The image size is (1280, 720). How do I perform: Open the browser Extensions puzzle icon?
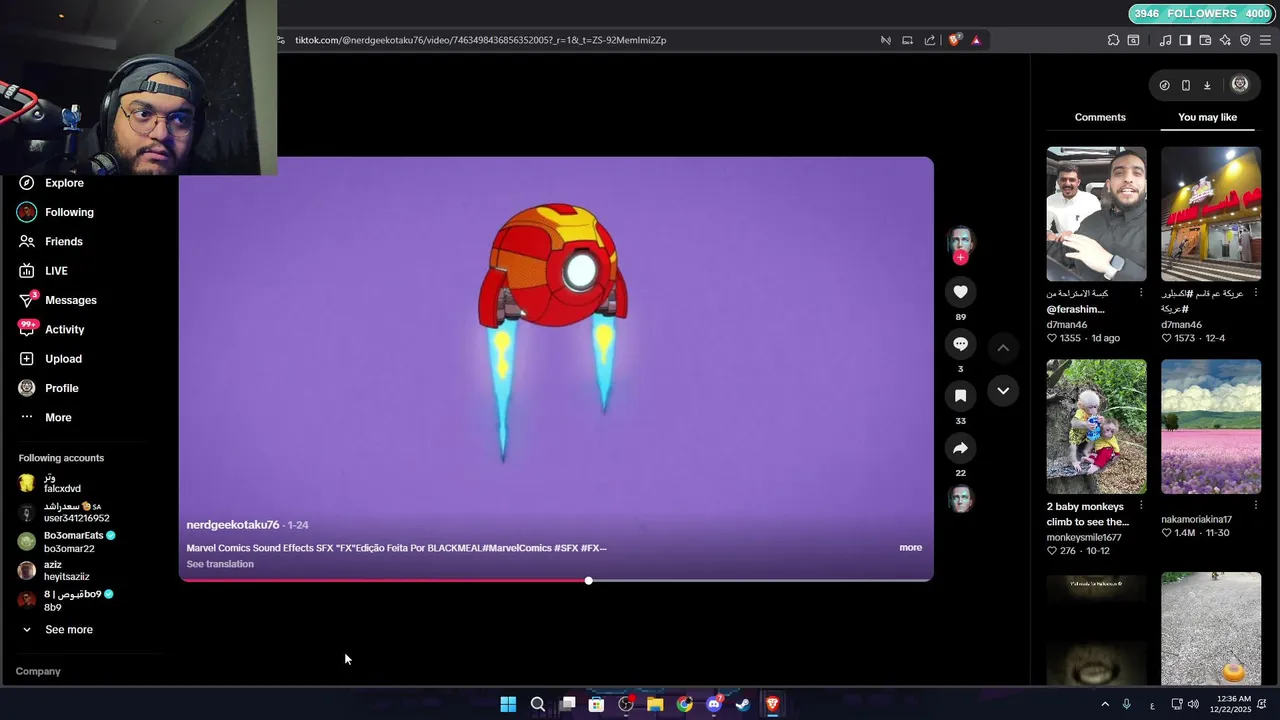(1113, 40)
